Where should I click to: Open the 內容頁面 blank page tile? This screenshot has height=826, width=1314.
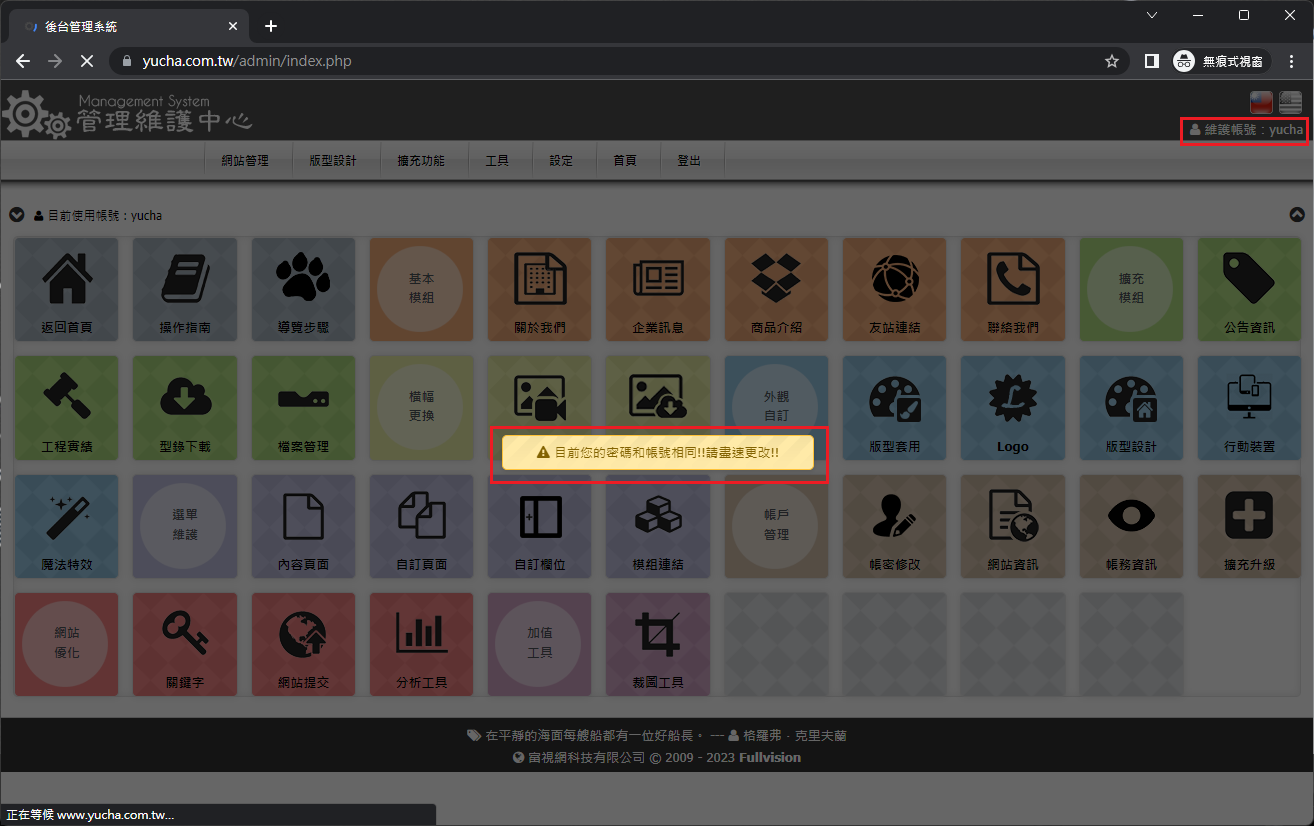[x=303, y=526]
